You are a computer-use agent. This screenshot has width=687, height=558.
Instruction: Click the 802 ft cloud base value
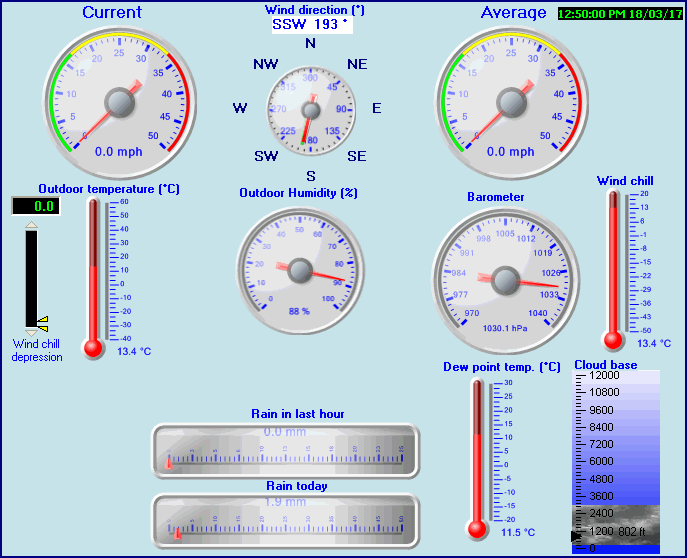(631, 532)
